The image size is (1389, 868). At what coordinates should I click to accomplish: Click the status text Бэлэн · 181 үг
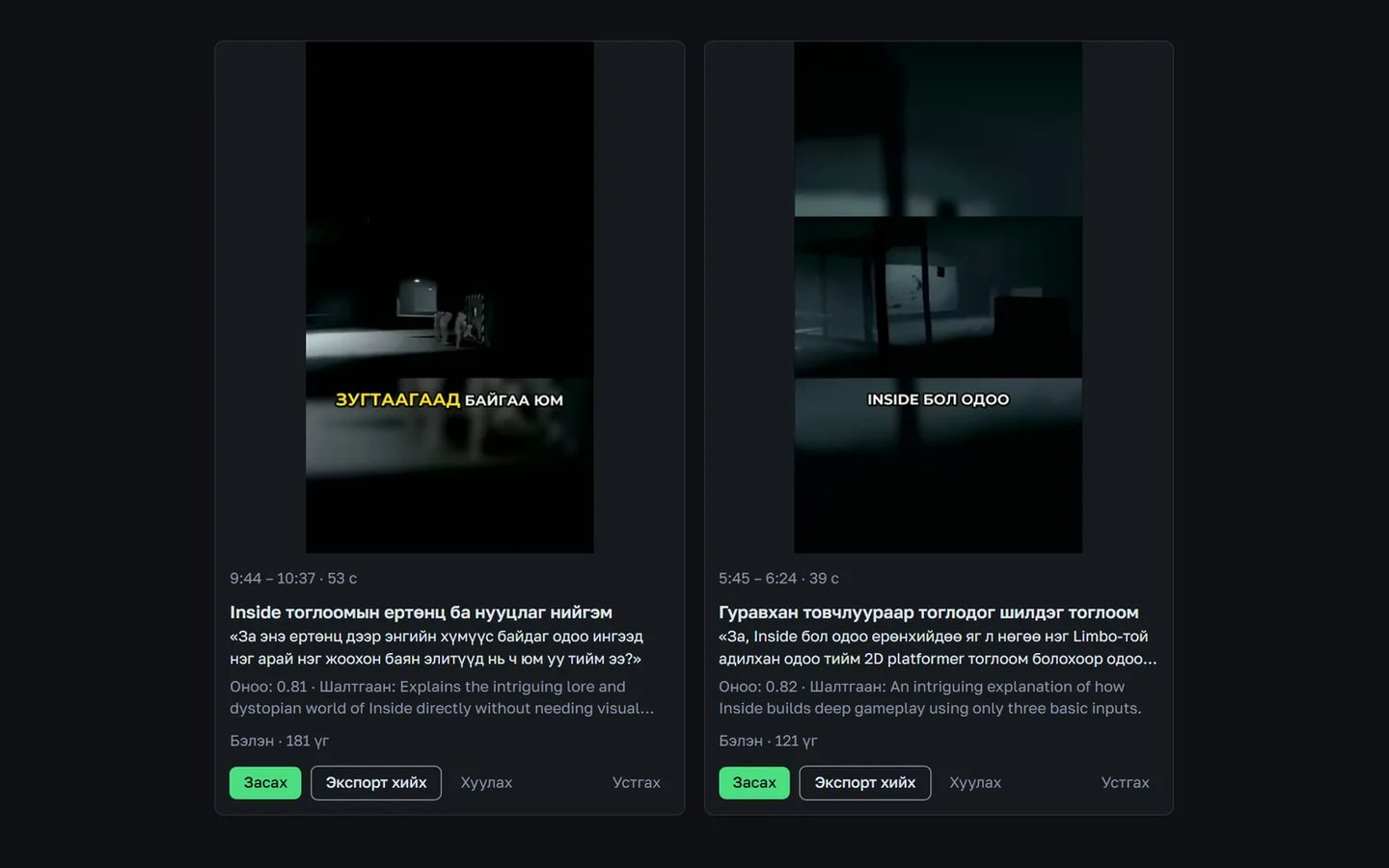point(279,741)
